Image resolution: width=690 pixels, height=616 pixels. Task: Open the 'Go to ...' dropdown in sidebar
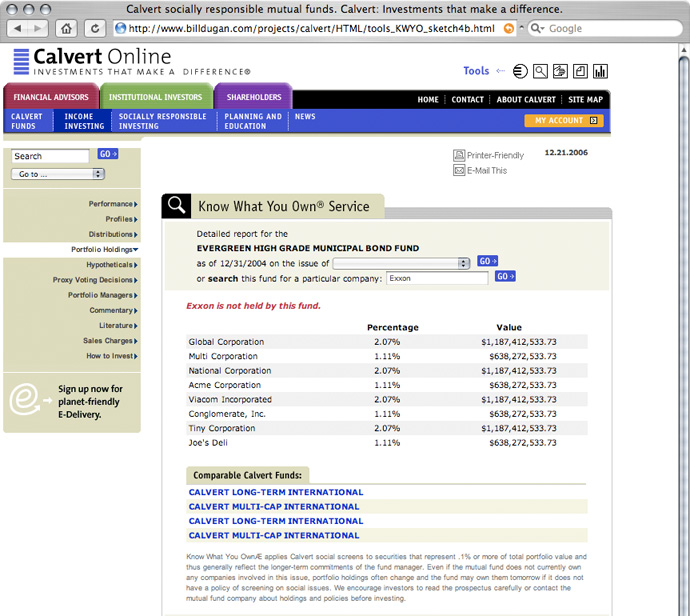(x=58, y=174)
